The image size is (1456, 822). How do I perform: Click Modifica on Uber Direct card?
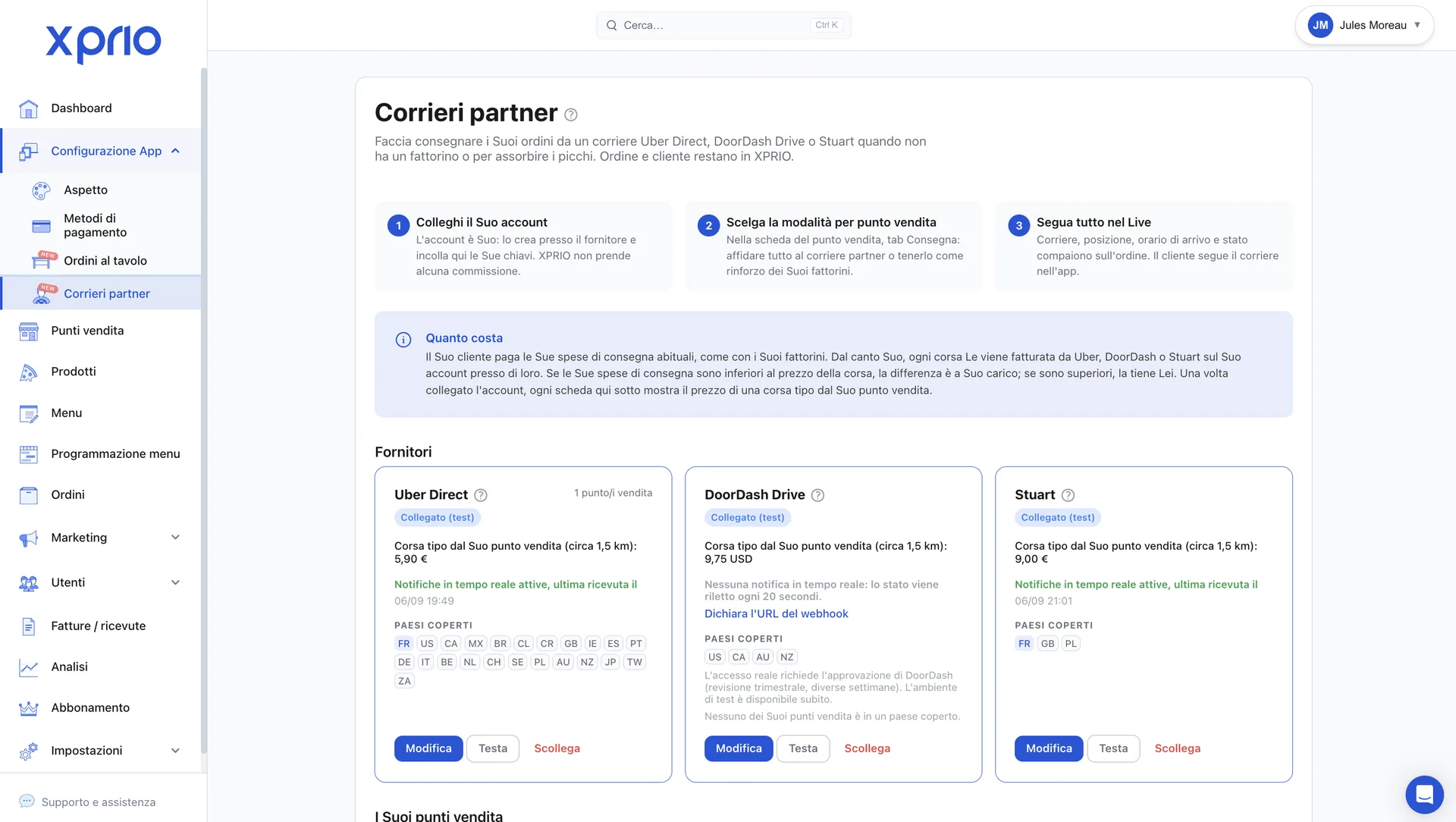(428, 748)
